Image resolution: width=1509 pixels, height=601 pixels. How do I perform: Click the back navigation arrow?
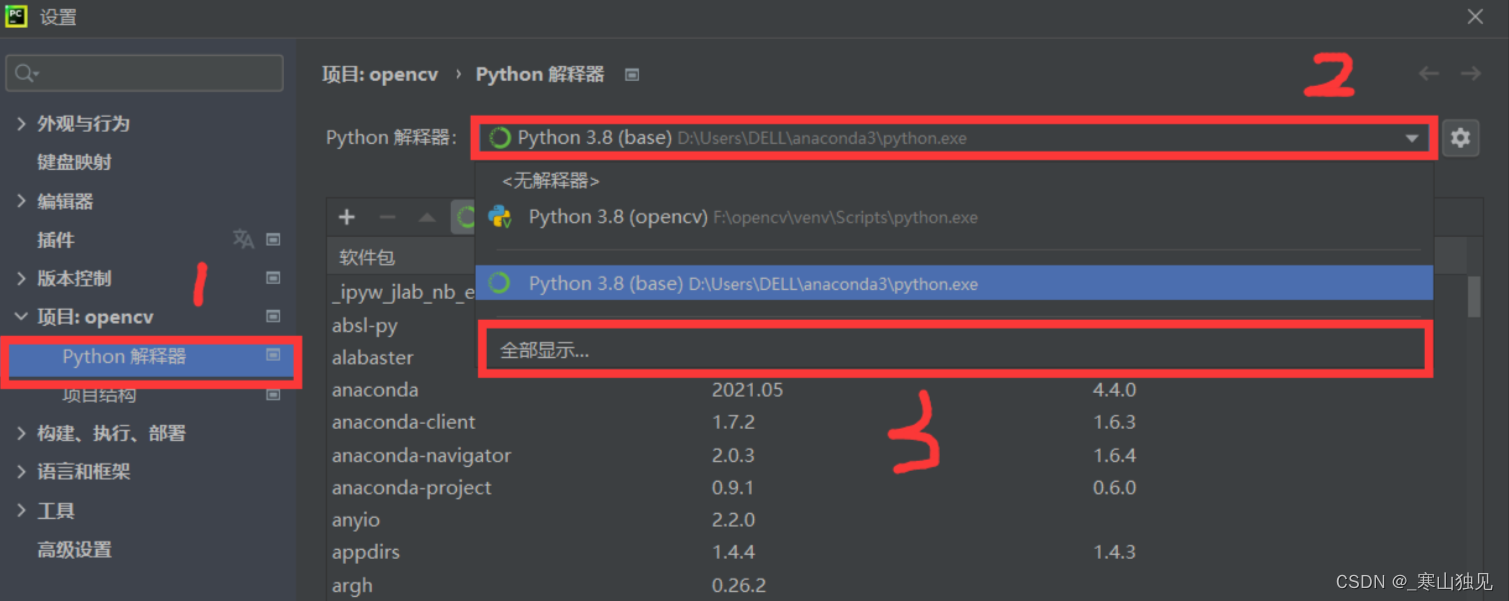[x=1429, y=73]
